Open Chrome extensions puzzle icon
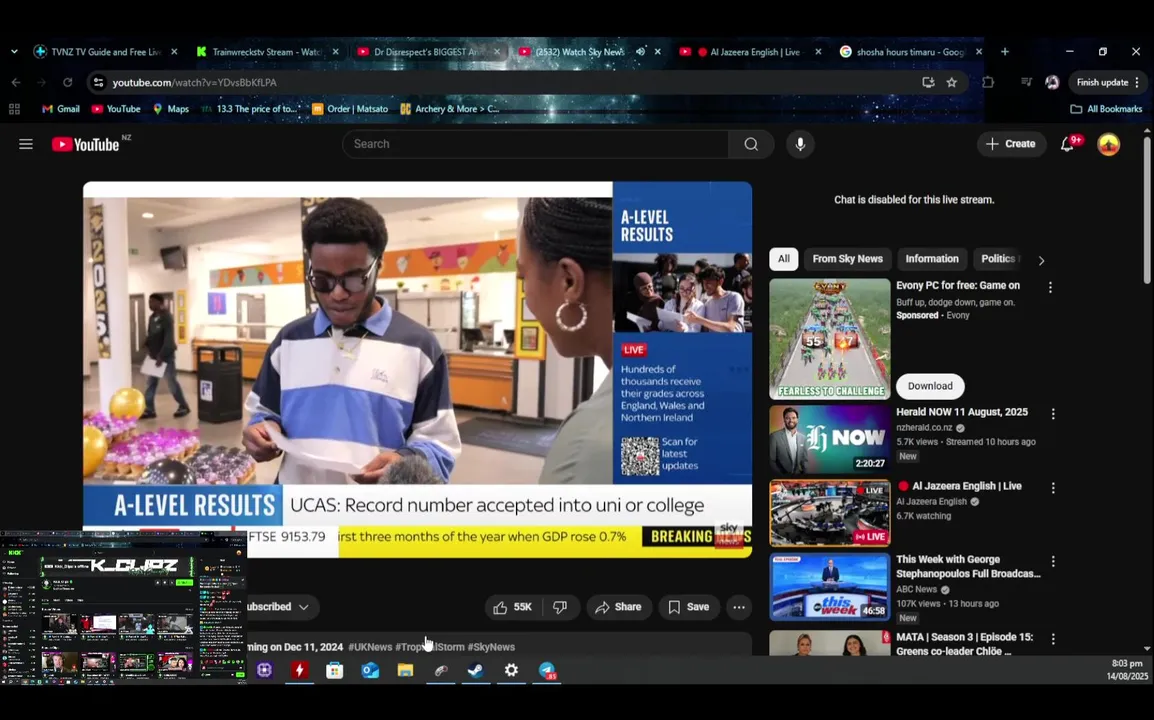Screen dimensions: 1154x720 click(988, 82)
